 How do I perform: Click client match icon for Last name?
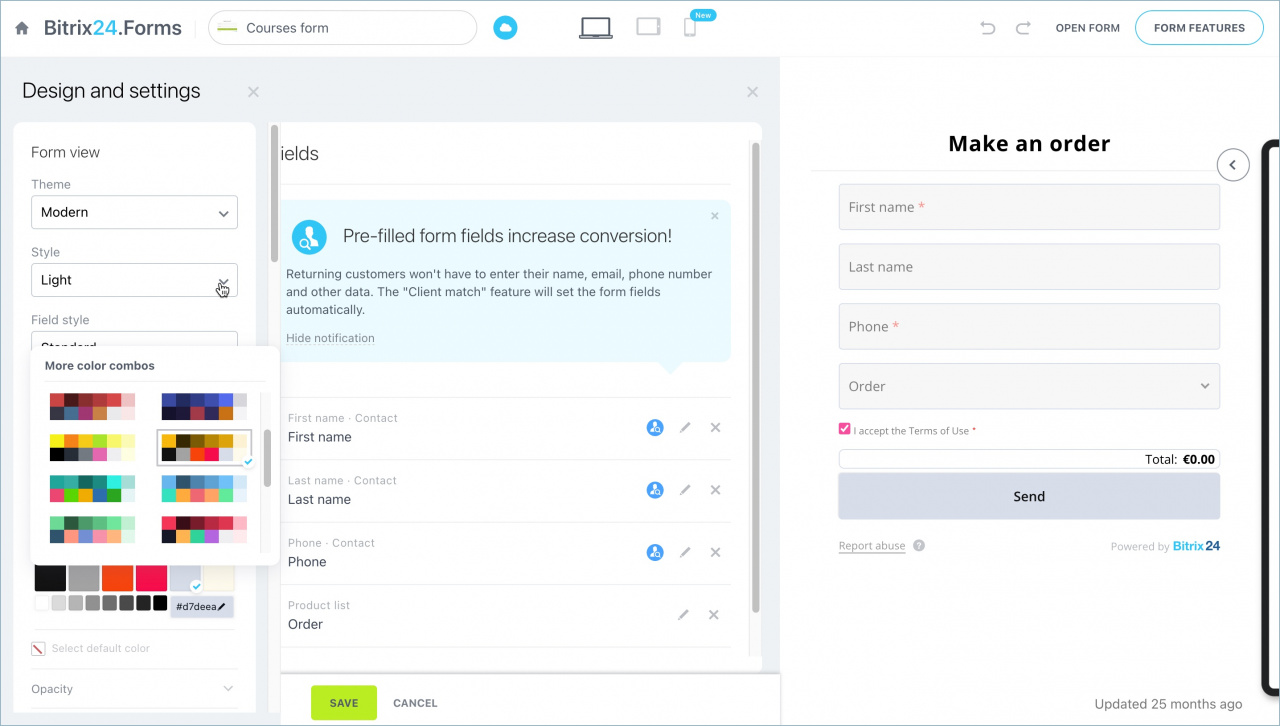[x=655, y=490]
